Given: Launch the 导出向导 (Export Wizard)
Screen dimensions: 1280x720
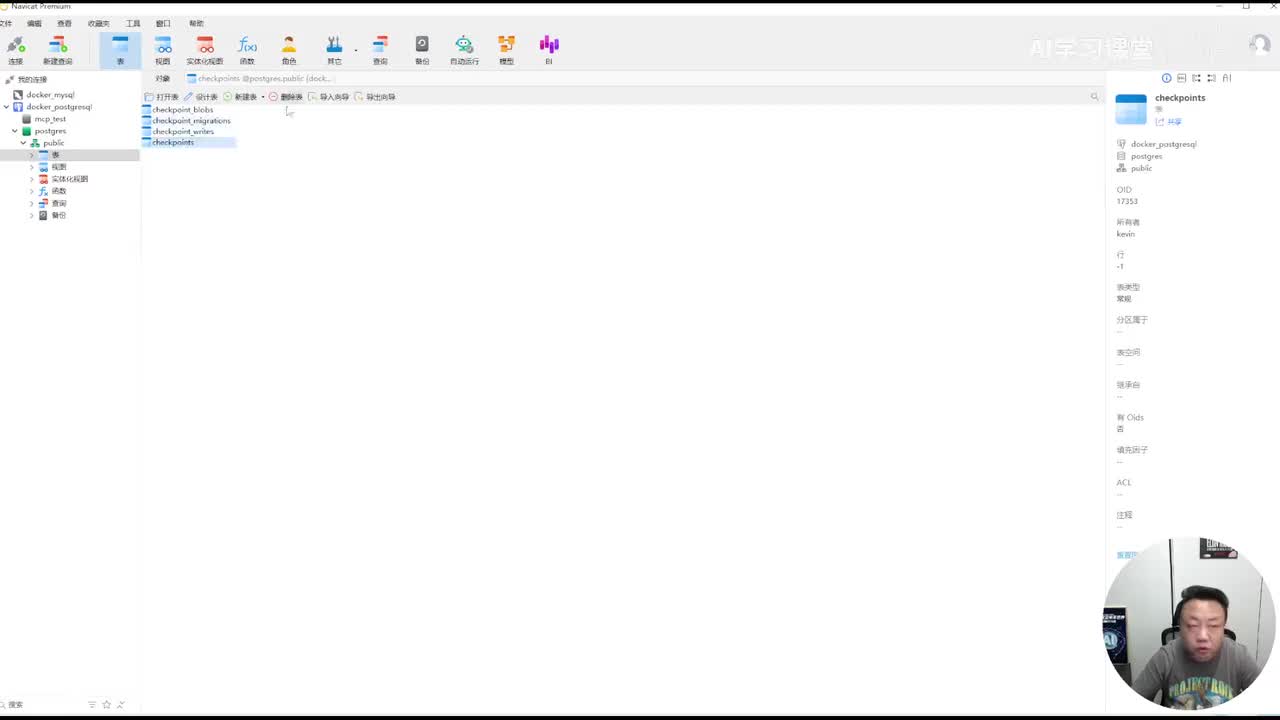Looking at the screenshot, I should coord(375,97).
